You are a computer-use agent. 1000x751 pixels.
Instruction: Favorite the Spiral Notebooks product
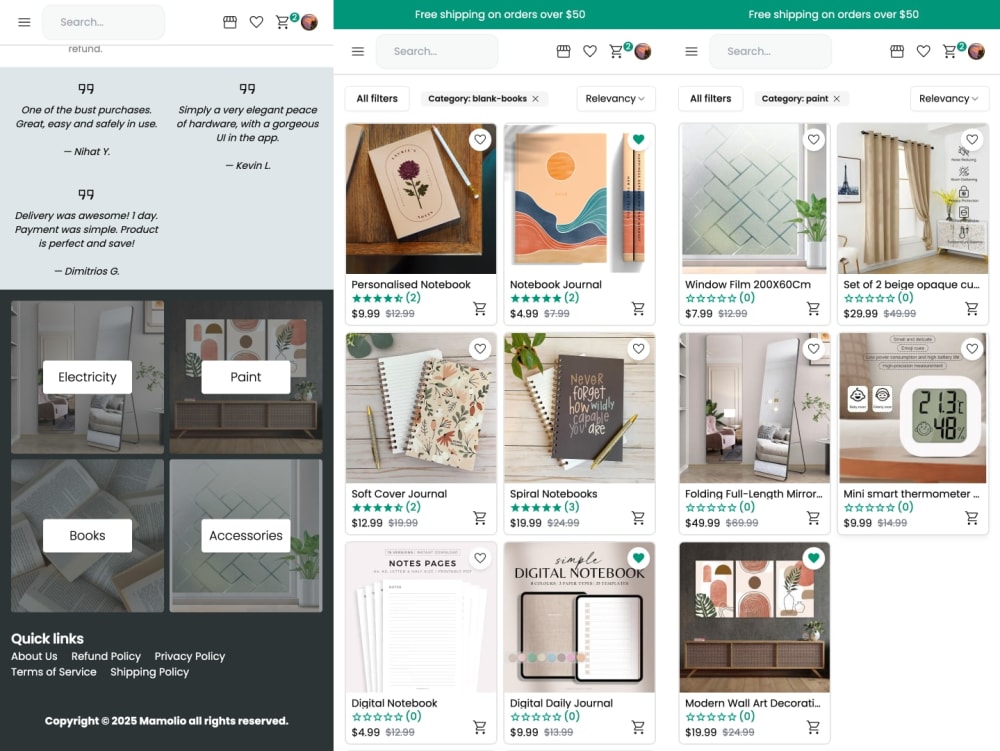(x=638, y=349)
